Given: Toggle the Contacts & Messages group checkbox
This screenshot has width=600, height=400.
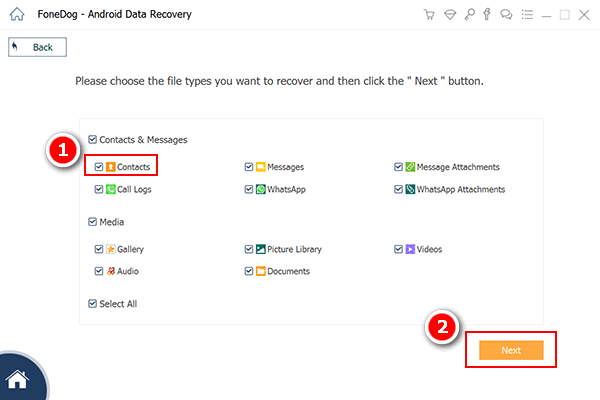Looking at the screenshot, I should 92,139.
